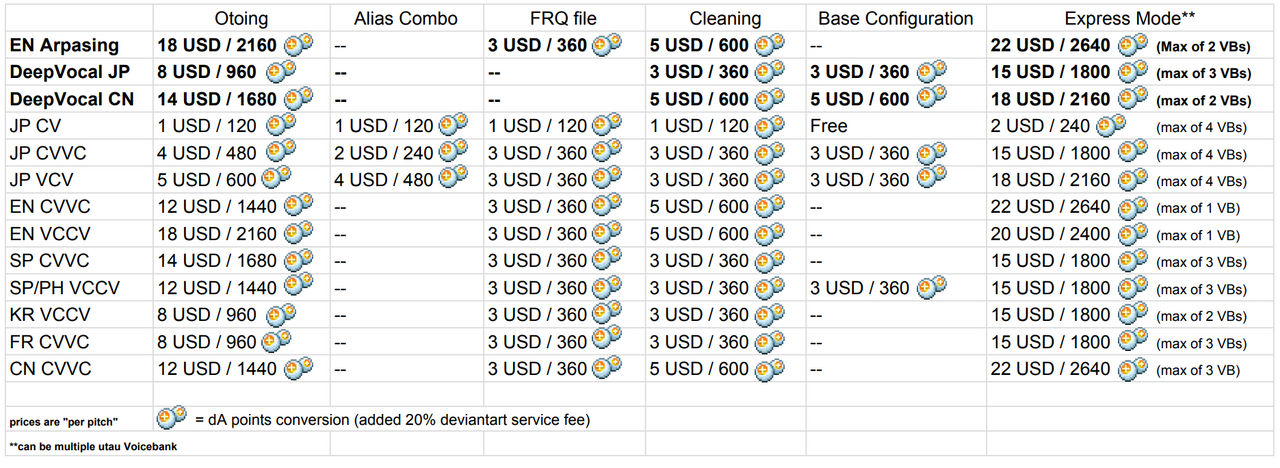Click the points icon in DeepVocal CN Express Mode cell

[1133, 98]
